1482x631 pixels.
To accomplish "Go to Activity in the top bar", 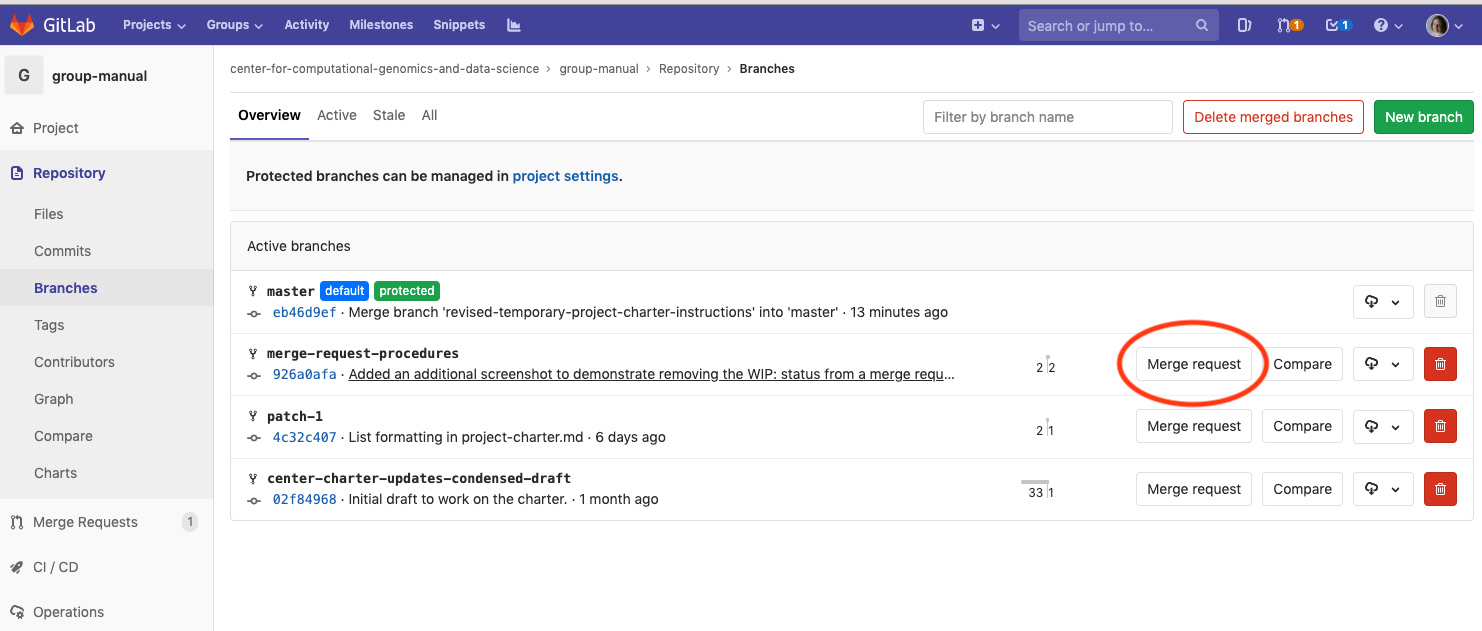I will (306, 25).
